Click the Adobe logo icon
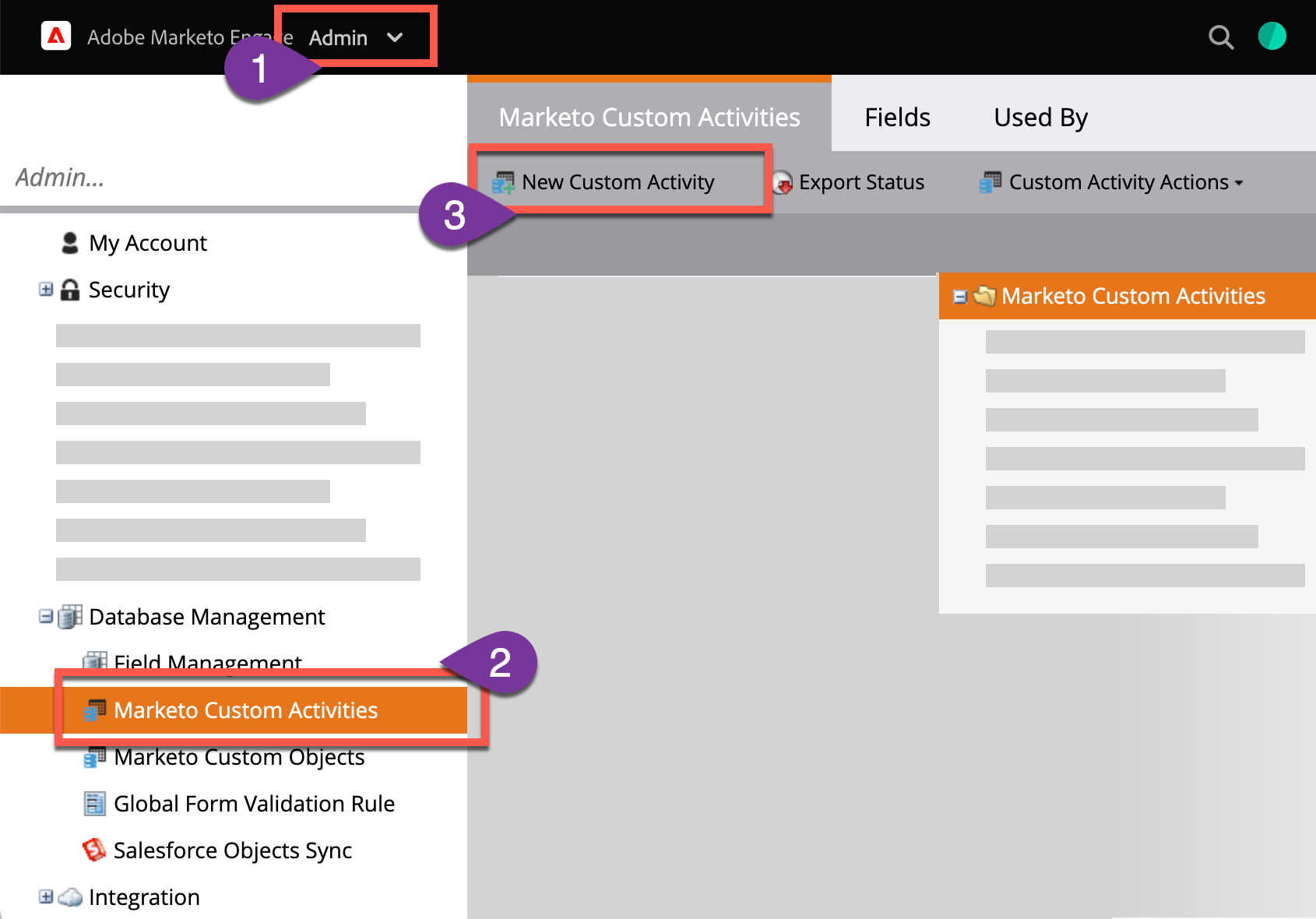The height and width of the screenshot is (919, 1316). (x=56, y=36)
